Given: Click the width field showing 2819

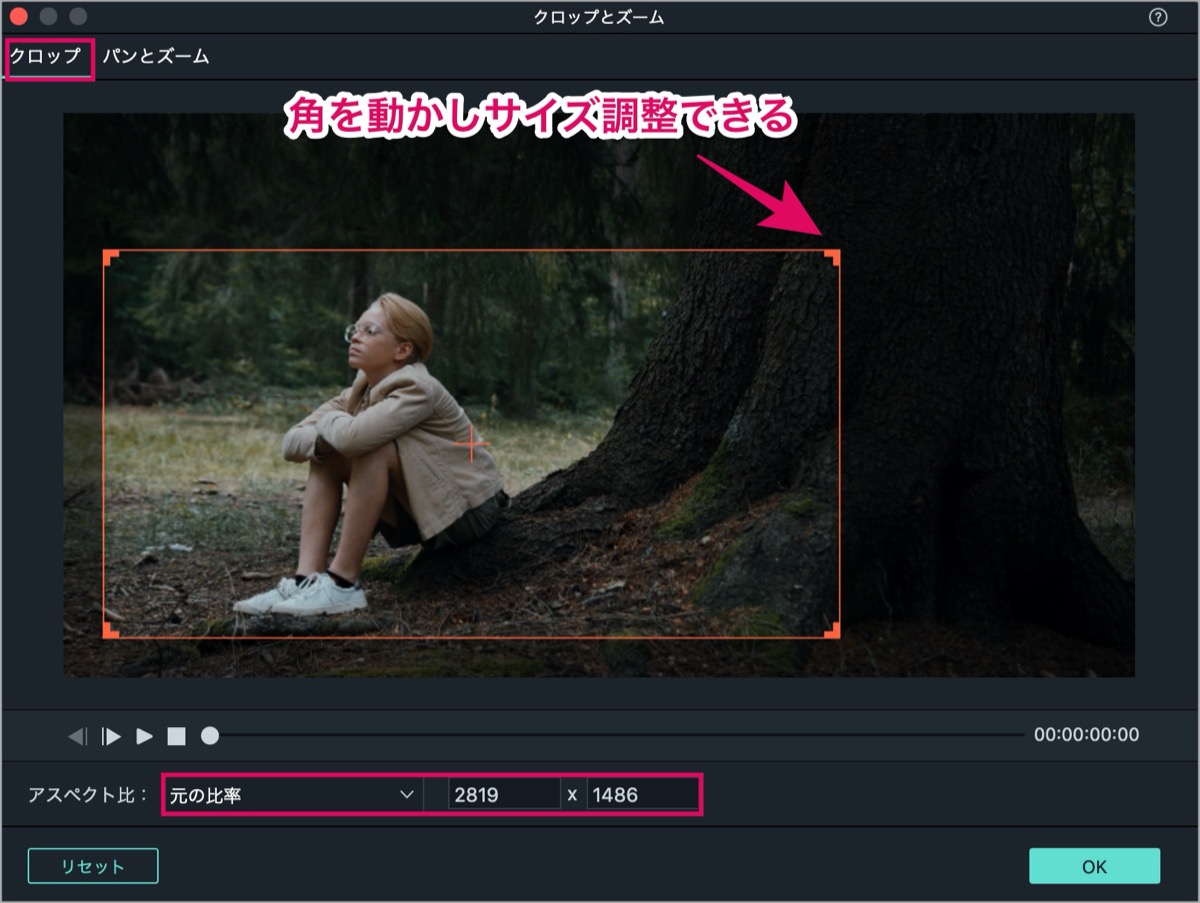Looking at the screenshot, I should (x=504, y=795).
